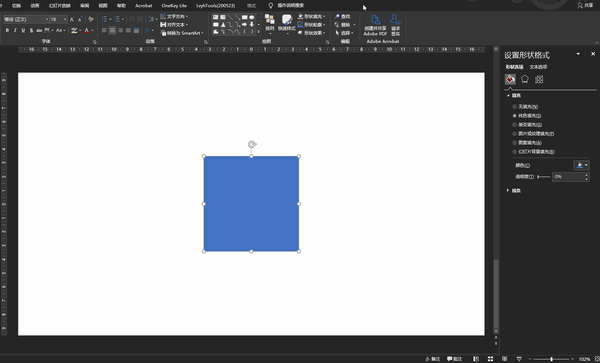Image resolution: width=600 pixels, height=363 pixels.
Task: Switch to the OneKey Lite tab
Action: (174, 6)
